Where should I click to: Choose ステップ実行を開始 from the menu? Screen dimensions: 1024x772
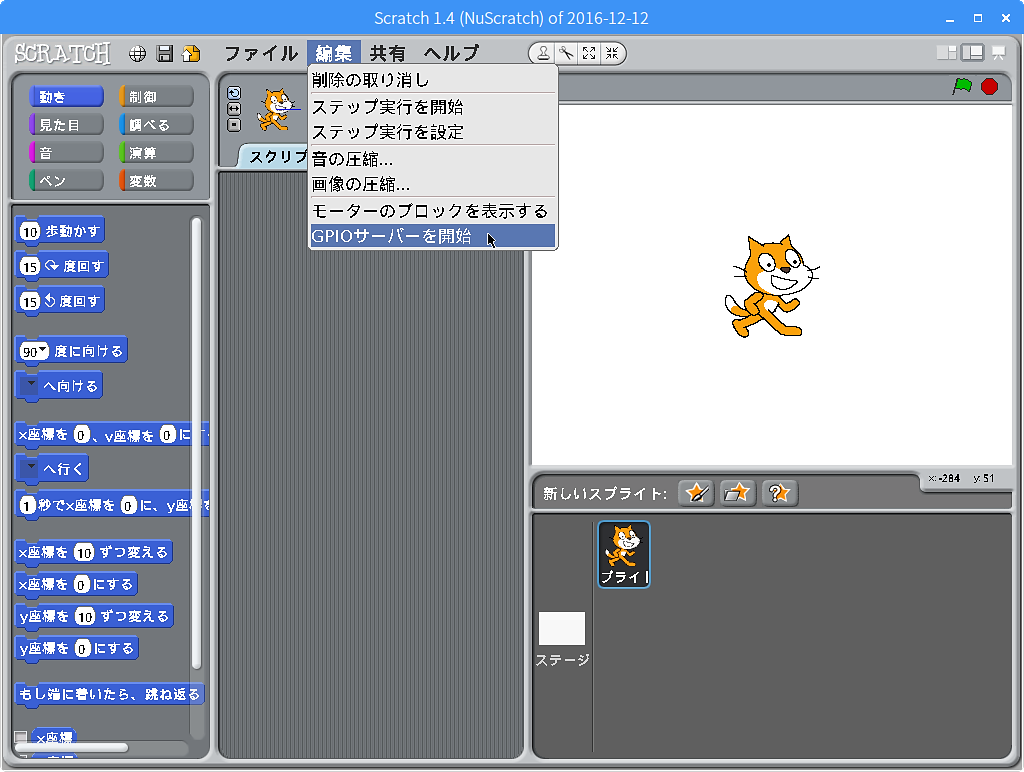pos(432,106)
